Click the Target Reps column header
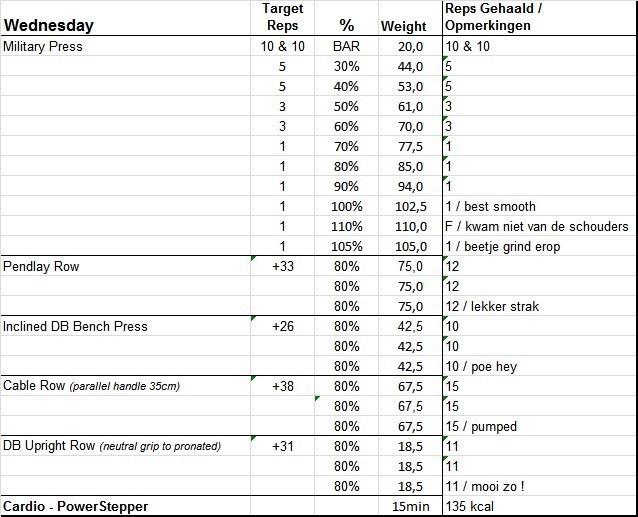Screen dimensions: 638x517 click(x=282, y=18)
